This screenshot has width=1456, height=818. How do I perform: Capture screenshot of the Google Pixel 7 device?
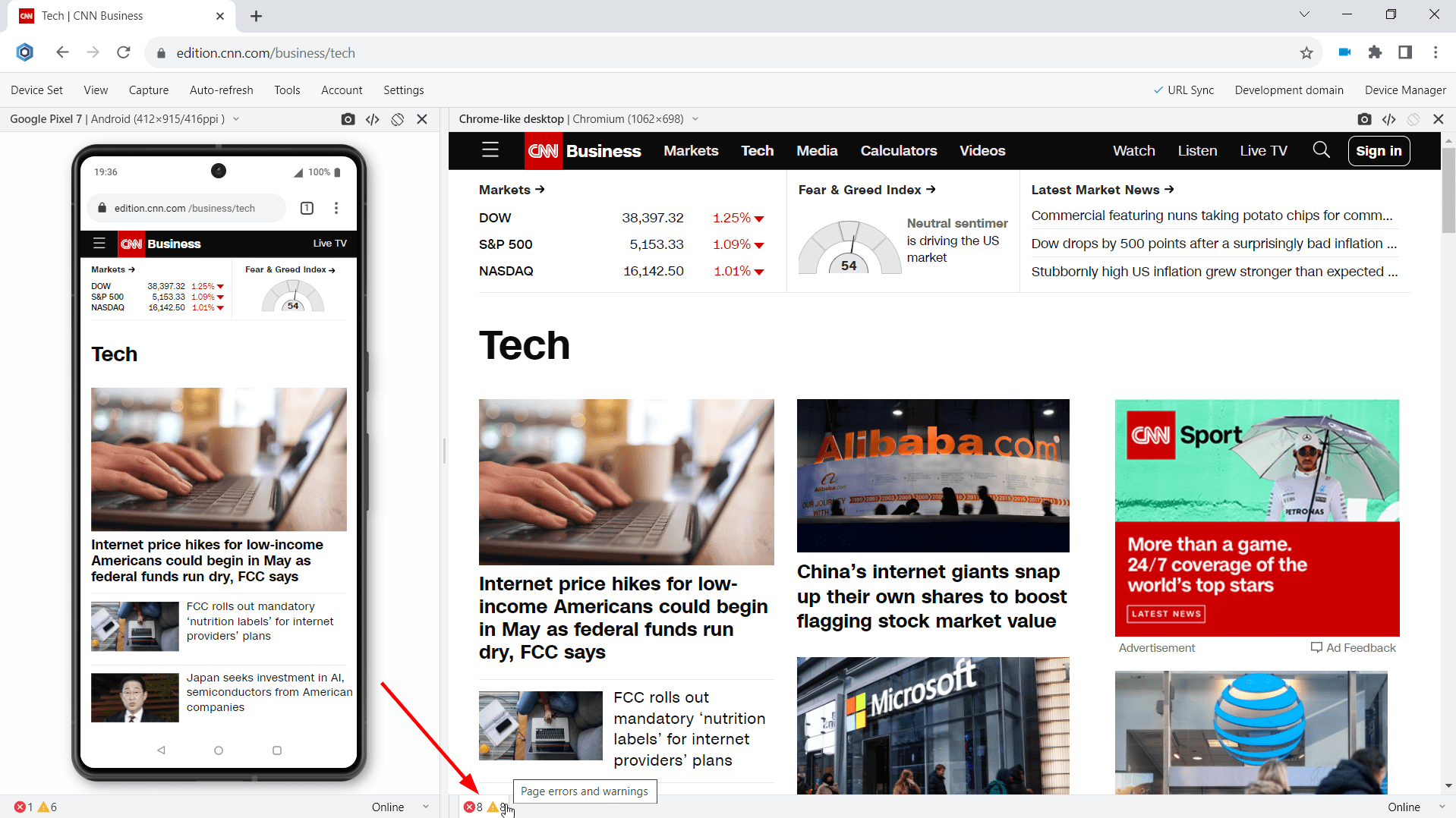point(348,119)
